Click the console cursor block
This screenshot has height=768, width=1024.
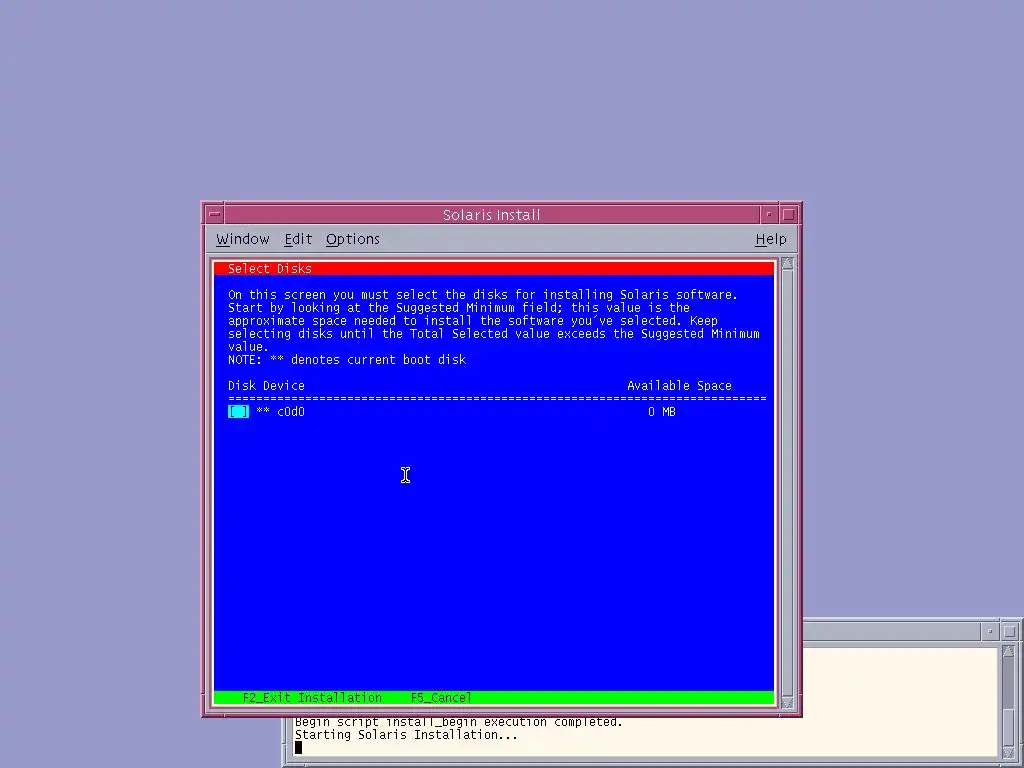298,747
